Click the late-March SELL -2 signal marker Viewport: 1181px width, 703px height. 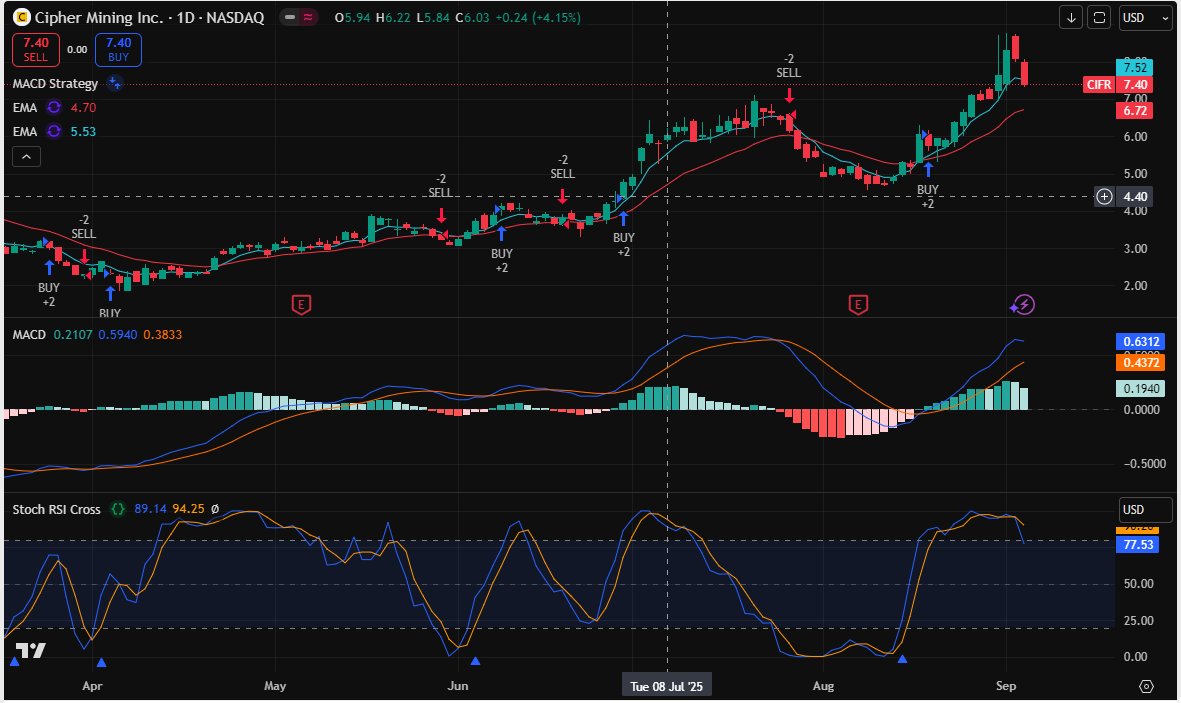pyautogui.click(x=84, y=239)
